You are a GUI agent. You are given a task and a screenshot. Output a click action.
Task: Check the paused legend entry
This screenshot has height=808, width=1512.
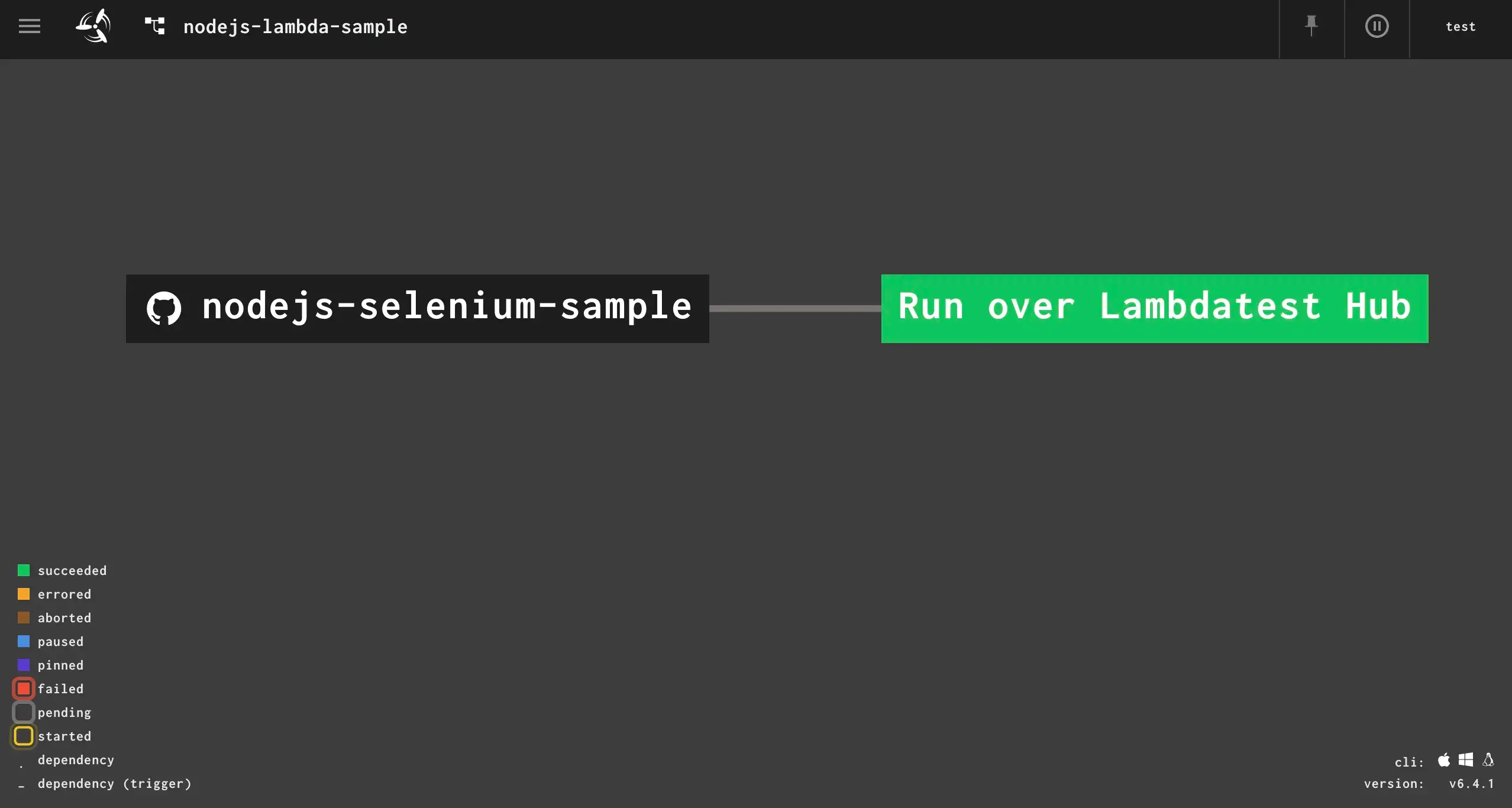point(24,641)
